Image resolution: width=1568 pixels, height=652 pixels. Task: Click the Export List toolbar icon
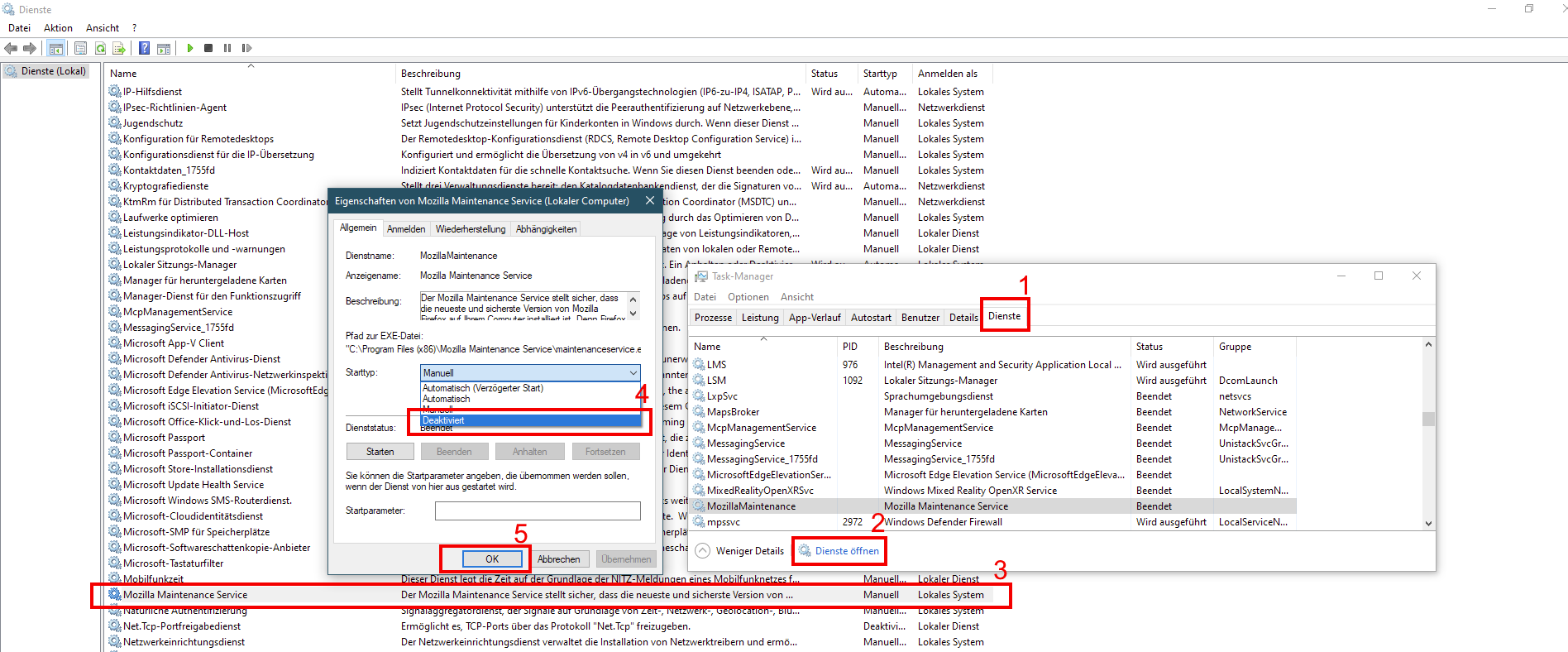[119, 48]
